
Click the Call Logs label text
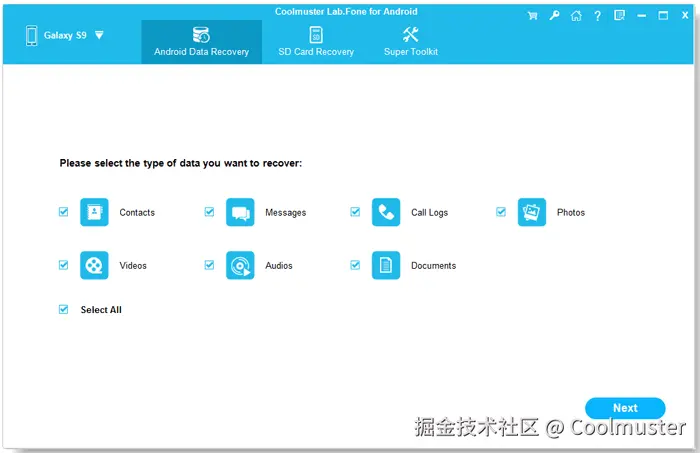tap(429, 212)
